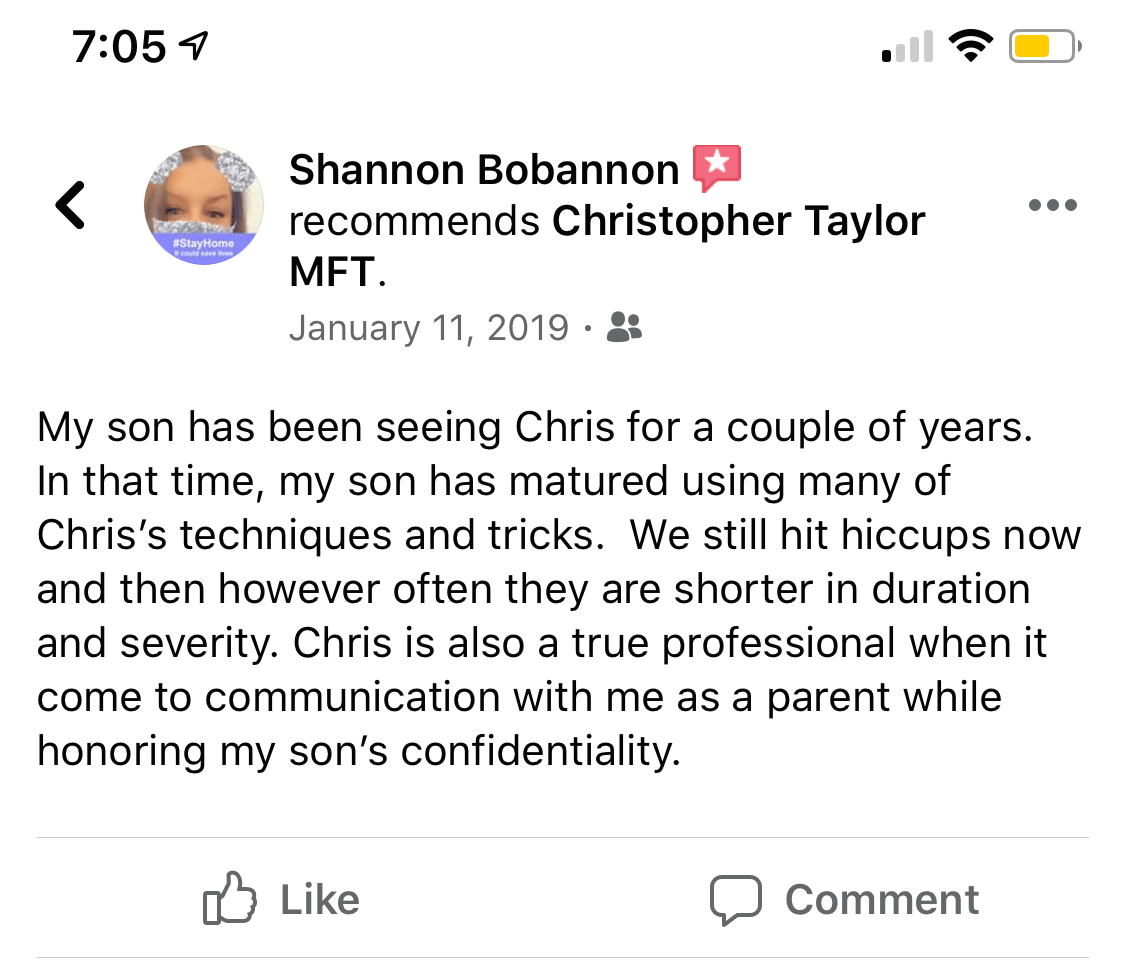Tap the speech bubble Comment icon

coord(735,900)
